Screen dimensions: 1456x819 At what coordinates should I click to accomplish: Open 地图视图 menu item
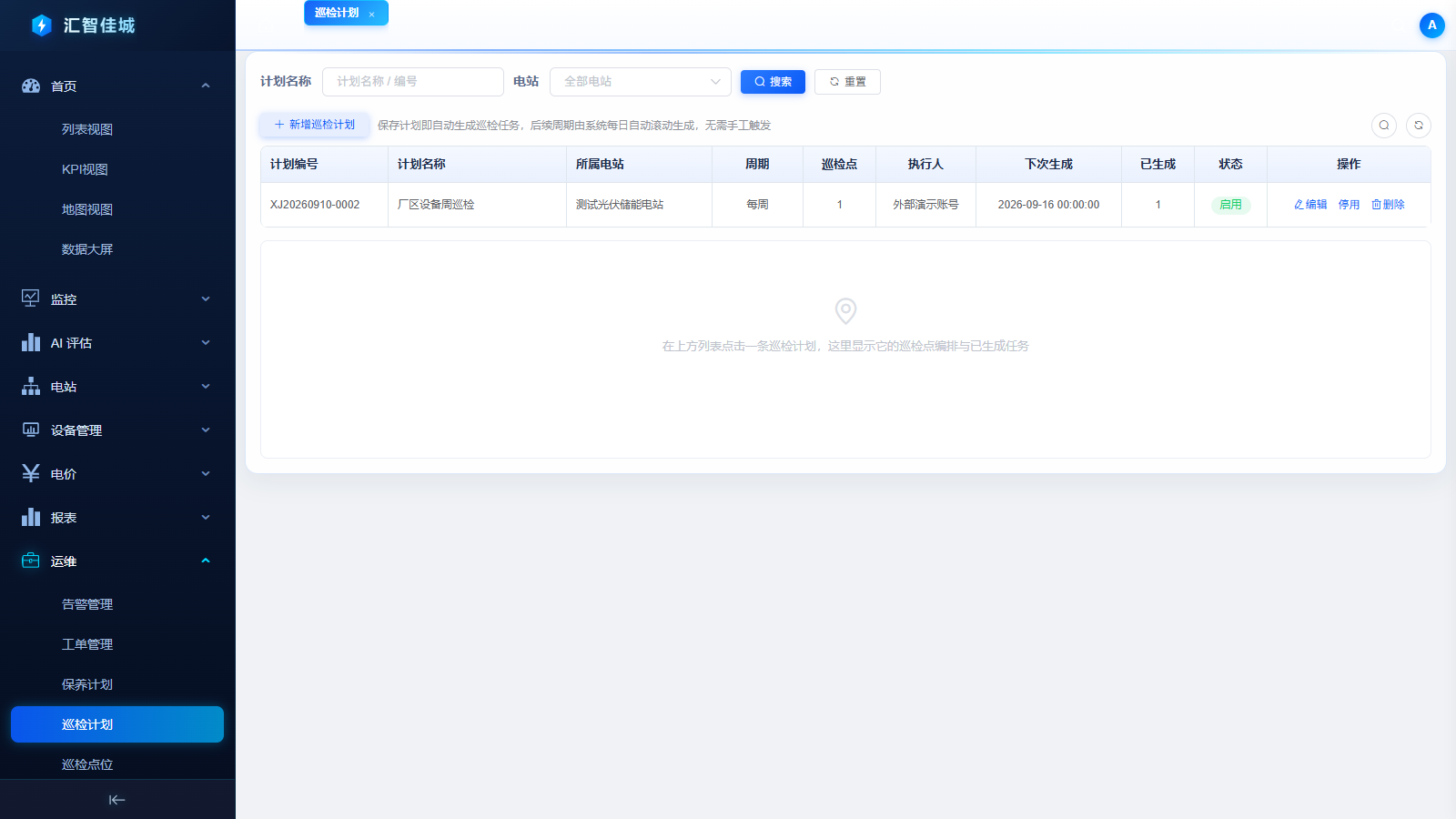click(87, 209)
